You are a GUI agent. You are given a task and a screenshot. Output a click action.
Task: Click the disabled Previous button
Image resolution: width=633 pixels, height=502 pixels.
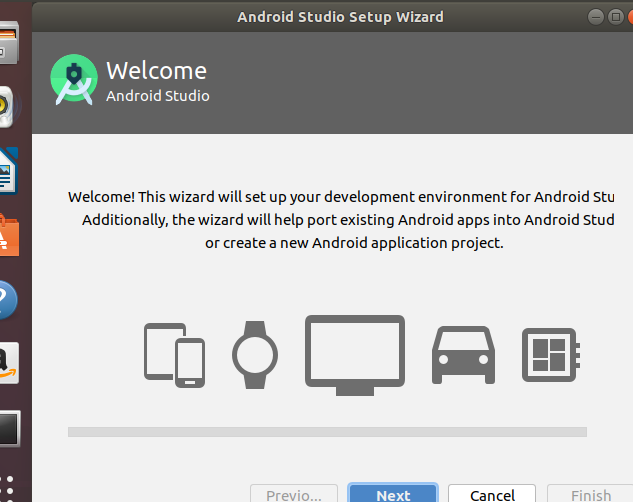[x=293, y=493]
